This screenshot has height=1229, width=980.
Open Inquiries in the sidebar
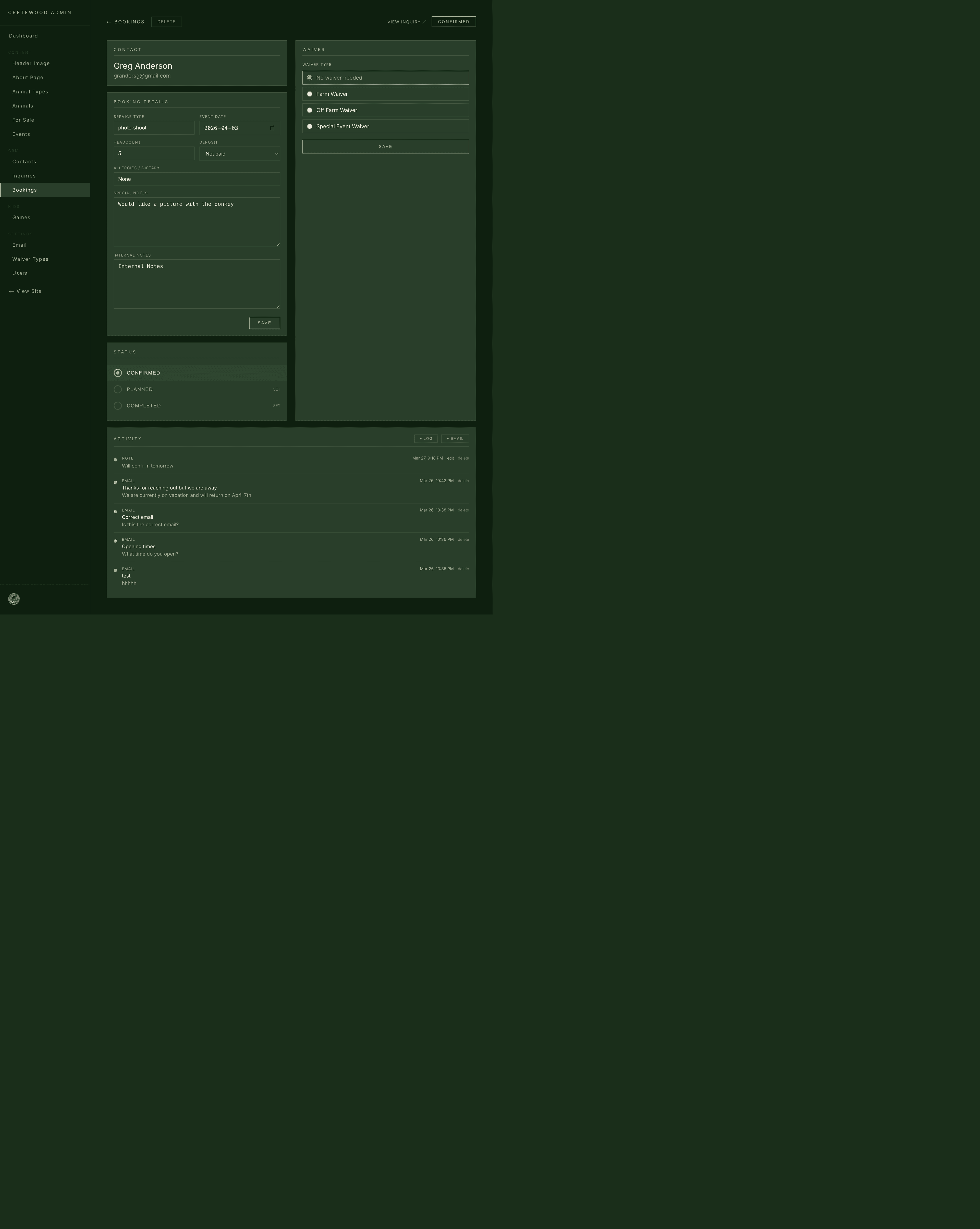click(24, 176)
